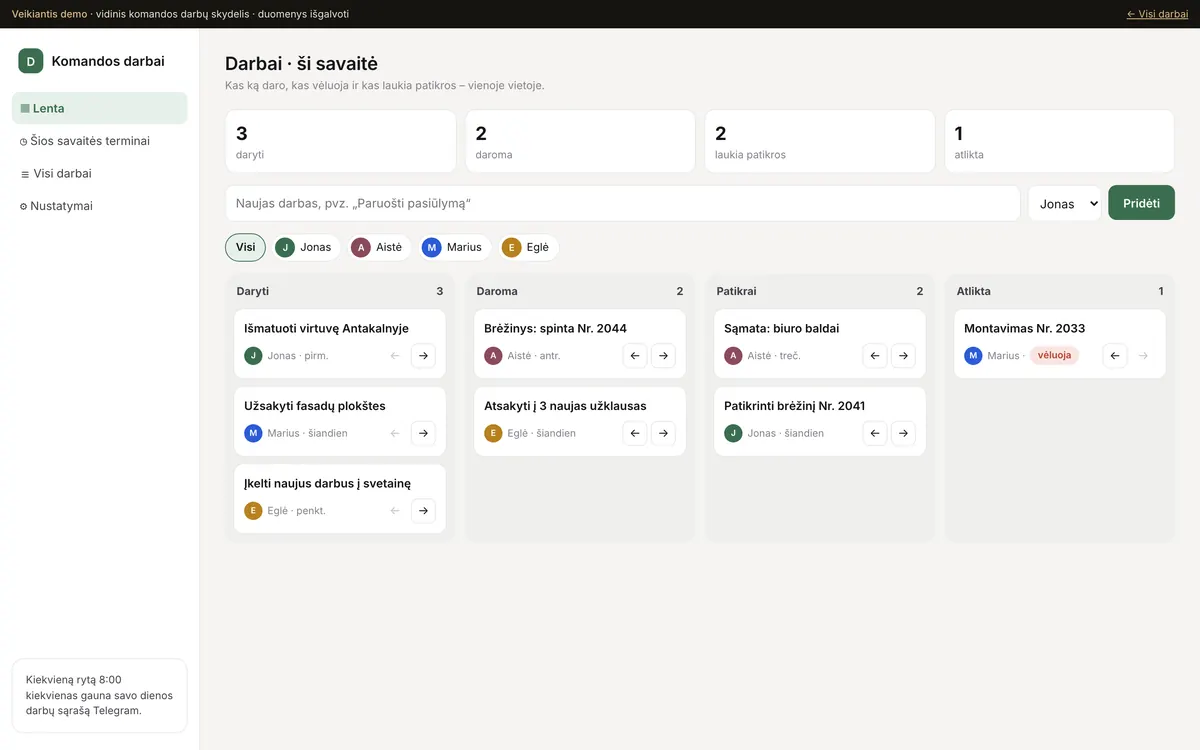Move 'Montavimas Nr. 2033' back with left arrow
Image resolution: width=1200 pixels, height=750 pixels.
click(x=1115, y=356)
